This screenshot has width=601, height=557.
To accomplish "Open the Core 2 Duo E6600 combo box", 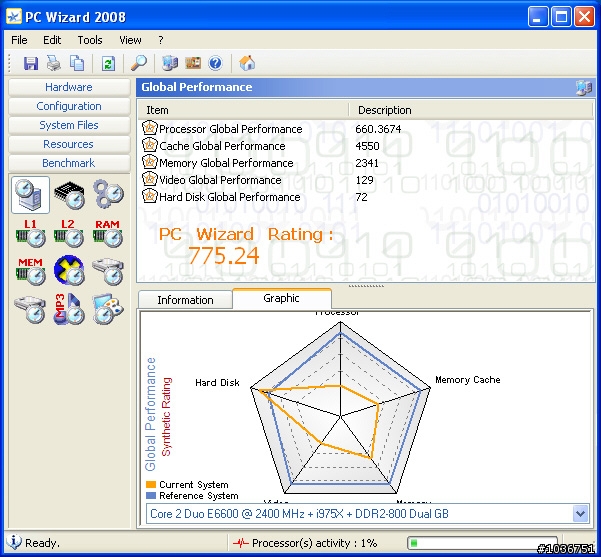I will [367, 514].
